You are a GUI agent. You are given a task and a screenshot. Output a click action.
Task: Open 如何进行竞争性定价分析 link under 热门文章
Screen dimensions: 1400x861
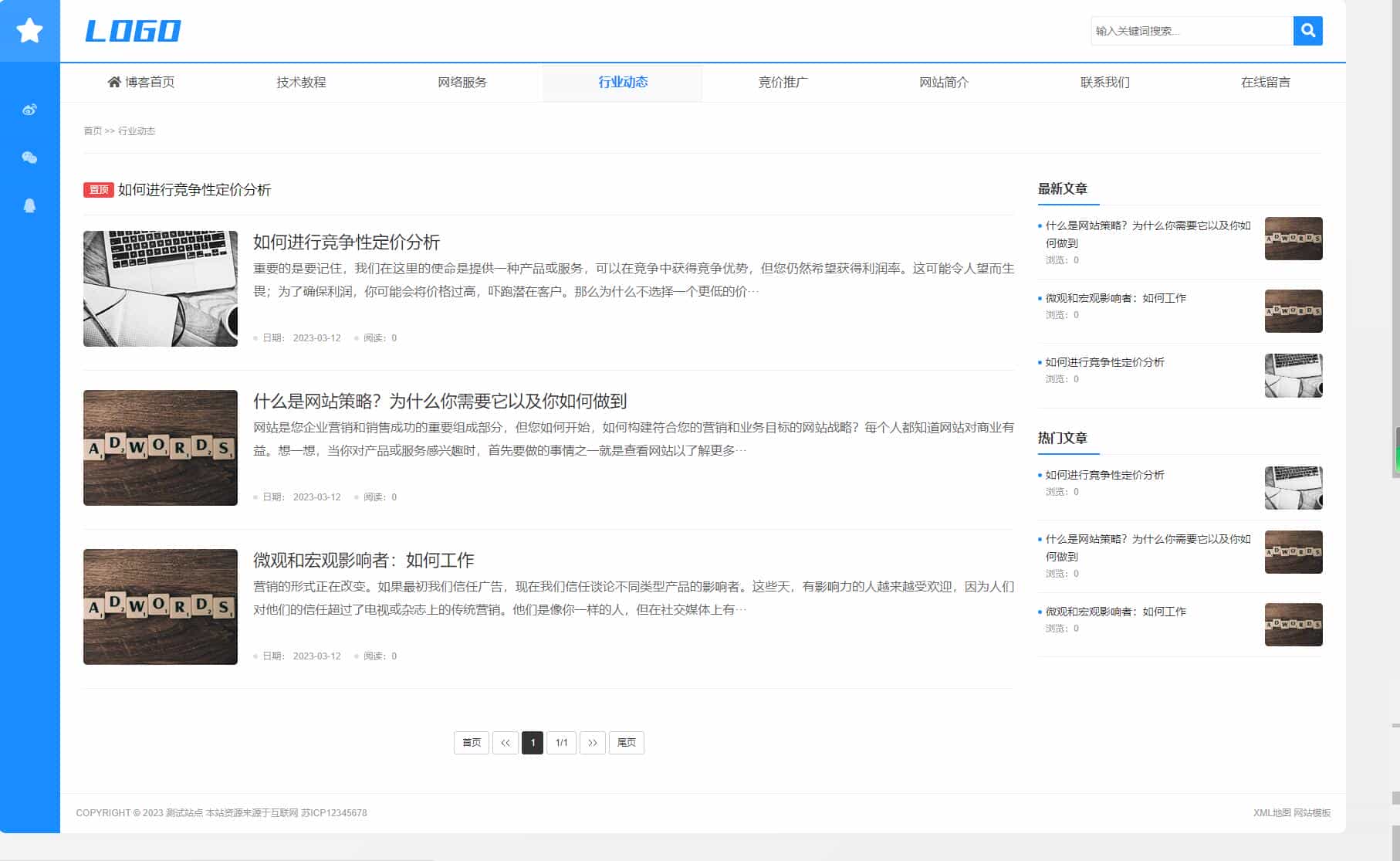1105,475
